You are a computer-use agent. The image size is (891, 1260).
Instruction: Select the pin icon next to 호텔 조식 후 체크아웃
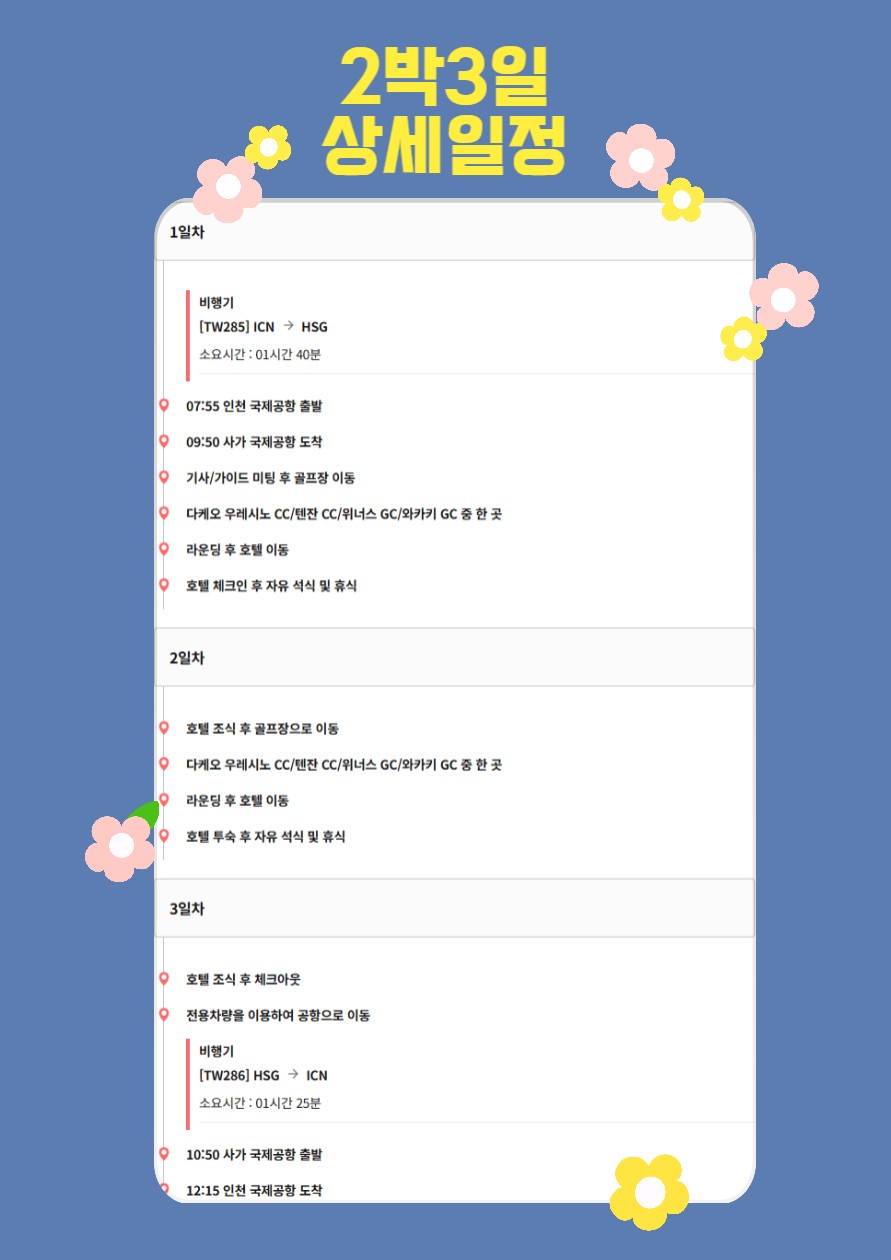[164, 980]
